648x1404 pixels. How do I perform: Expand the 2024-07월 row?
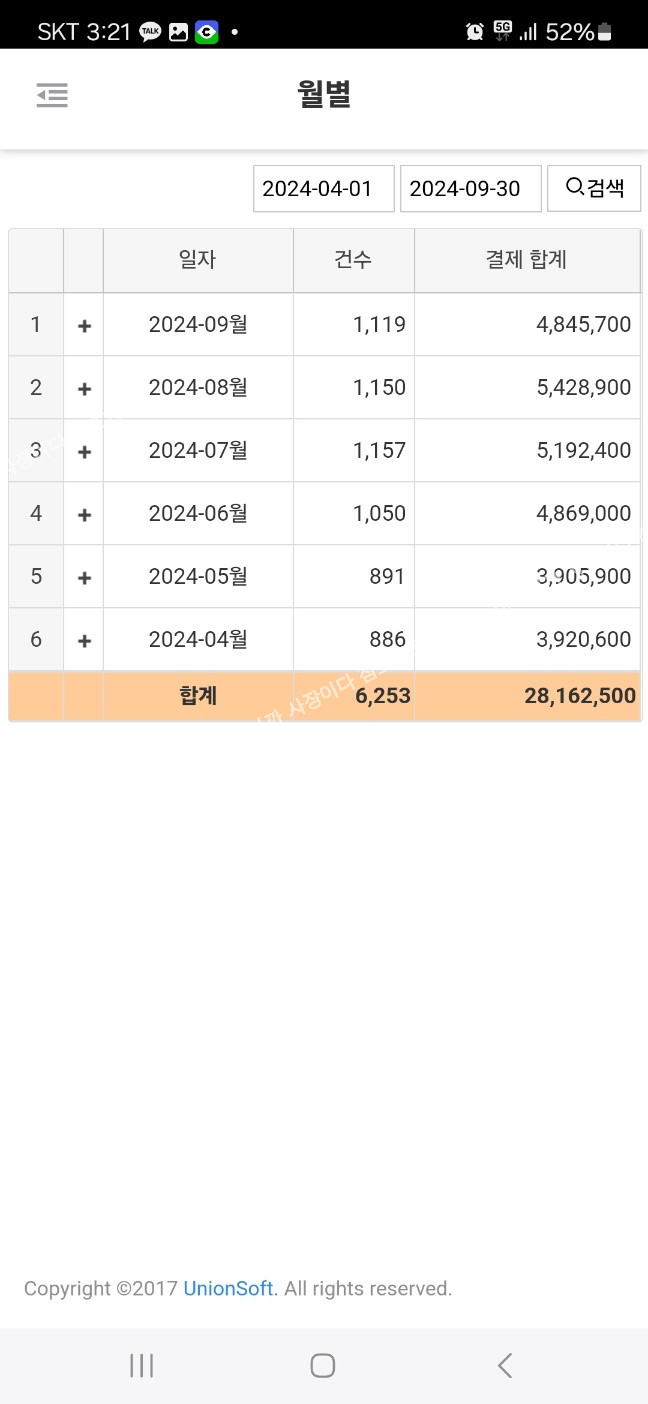(x=84, y=451)
